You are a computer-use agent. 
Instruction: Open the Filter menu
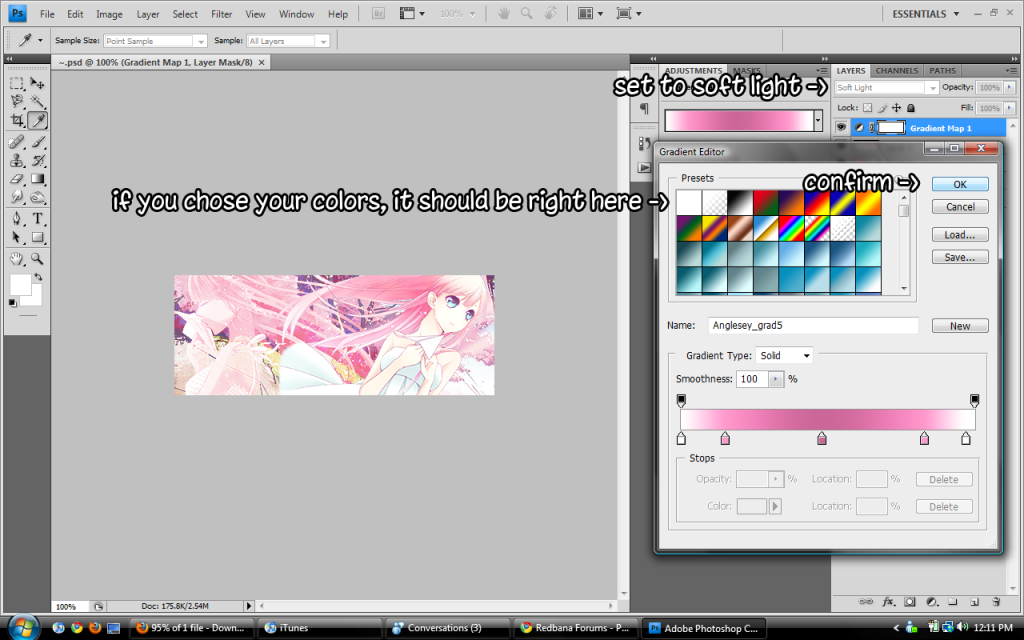click(221, 14)
